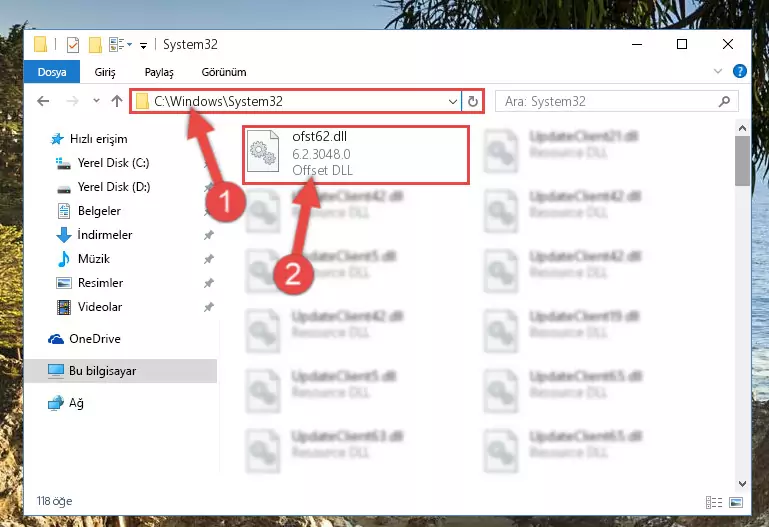This screenshot has width=769, height=527.
Task: Select the Görünüm ribbon tab
Action: 224,72
